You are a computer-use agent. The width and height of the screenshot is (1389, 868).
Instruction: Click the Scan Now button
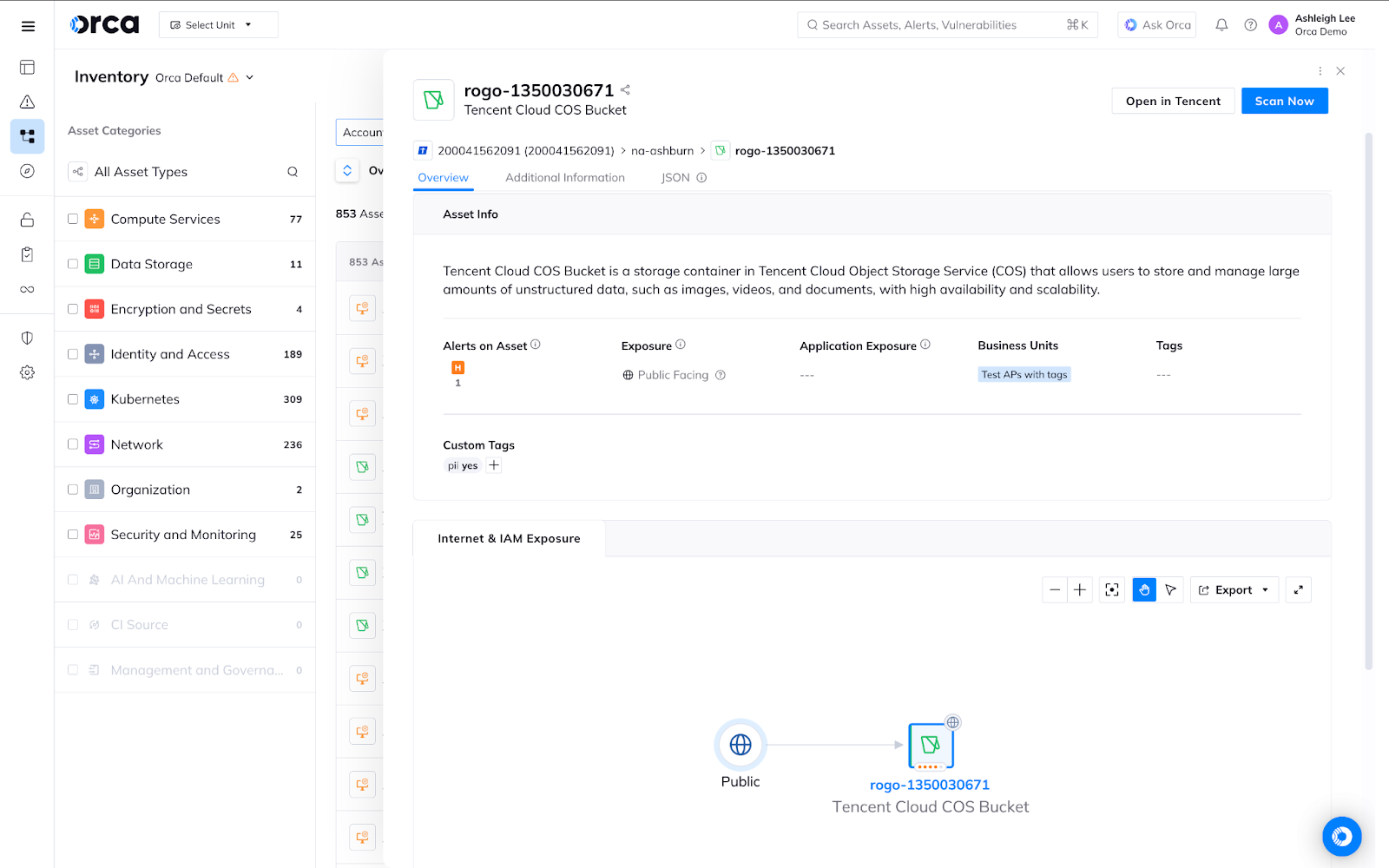tap(1284, 102)
